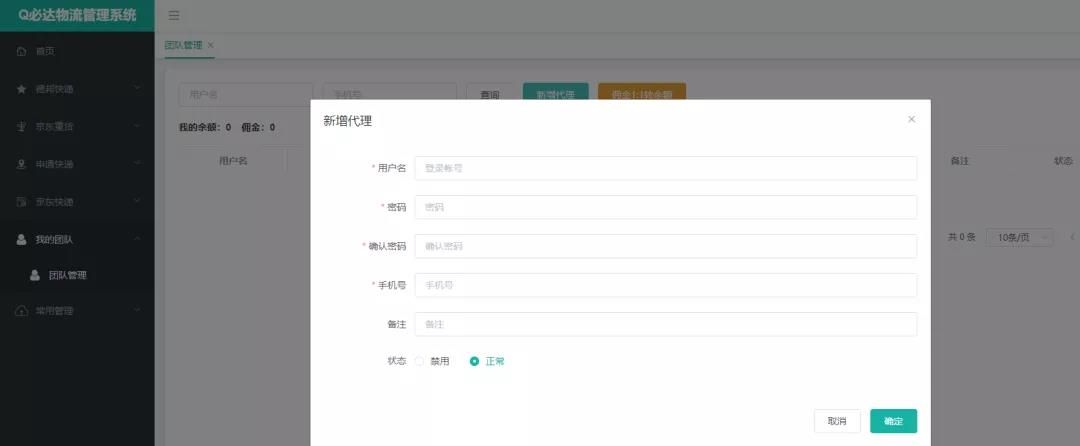Click the 用户名 login account field
The height and width of the screenshot is (446, 1080).
tap(665, 168)
